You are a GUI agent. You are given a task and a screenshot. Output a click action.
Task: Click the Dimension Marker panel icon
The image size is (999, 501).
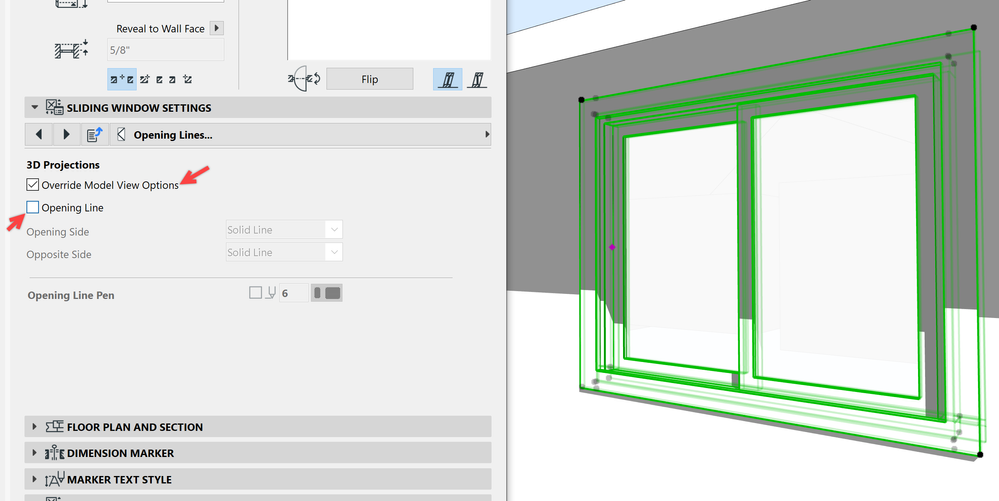[54, 453]
